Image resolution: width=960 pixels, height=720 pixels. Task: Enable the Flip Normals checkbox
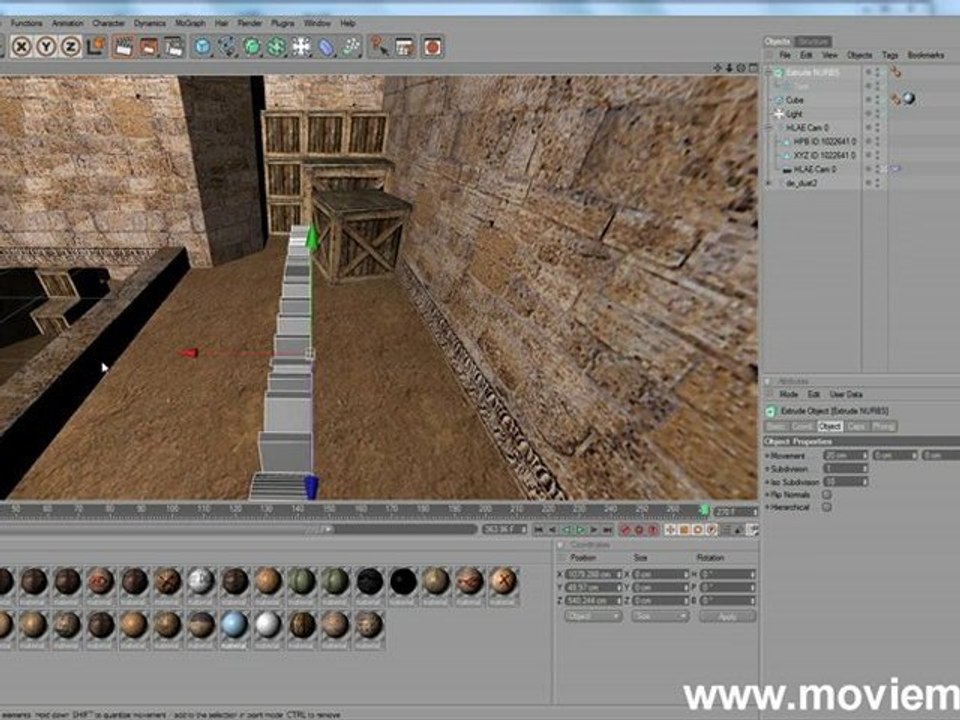pos(827,494)
